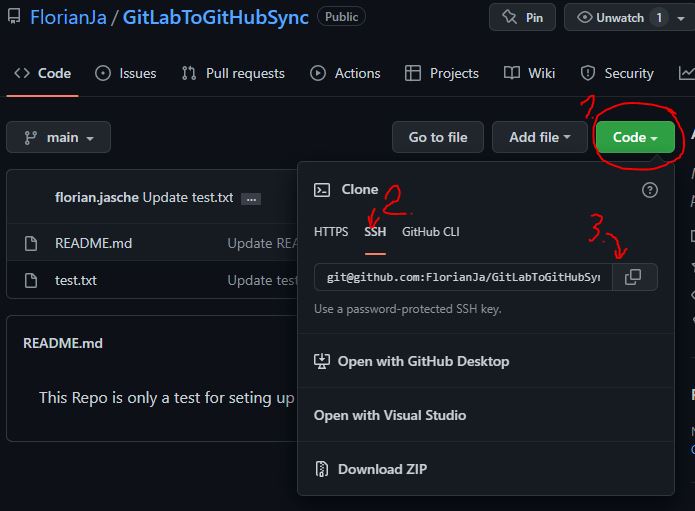Click the Insights graph icon
Image resolution: width=695 pixels, height=511 pixels.
click(x=687, y=73)
